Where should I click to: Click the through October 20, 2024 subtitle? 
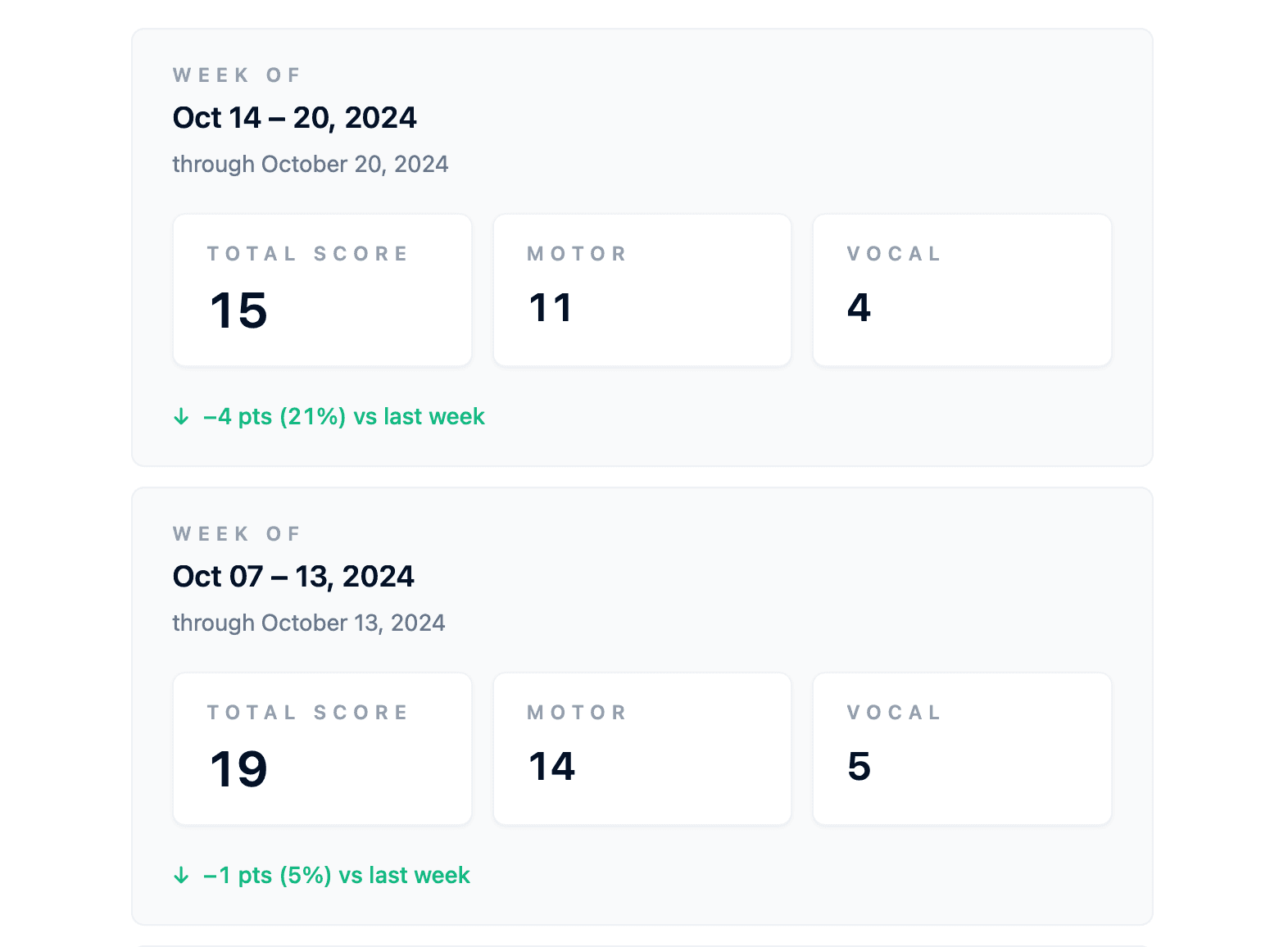click(x=310, y=164)
